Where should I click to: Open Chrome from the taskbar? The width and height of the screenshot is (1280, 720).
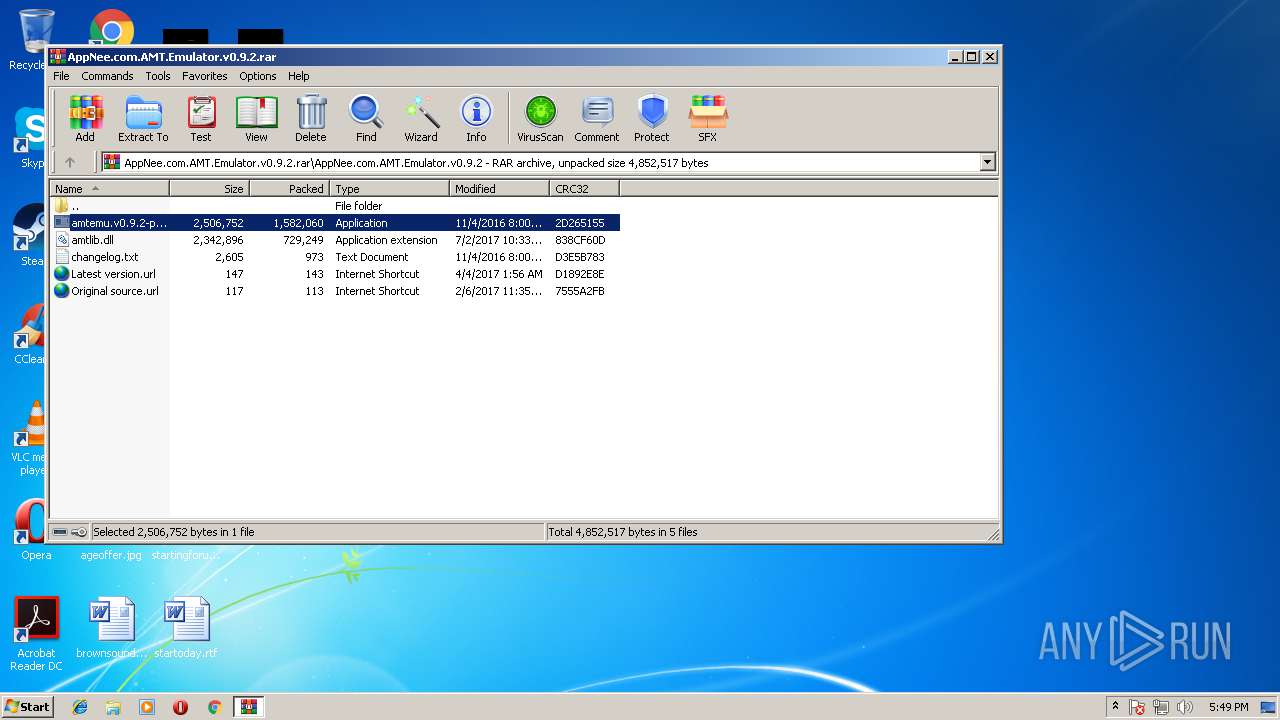214,707
